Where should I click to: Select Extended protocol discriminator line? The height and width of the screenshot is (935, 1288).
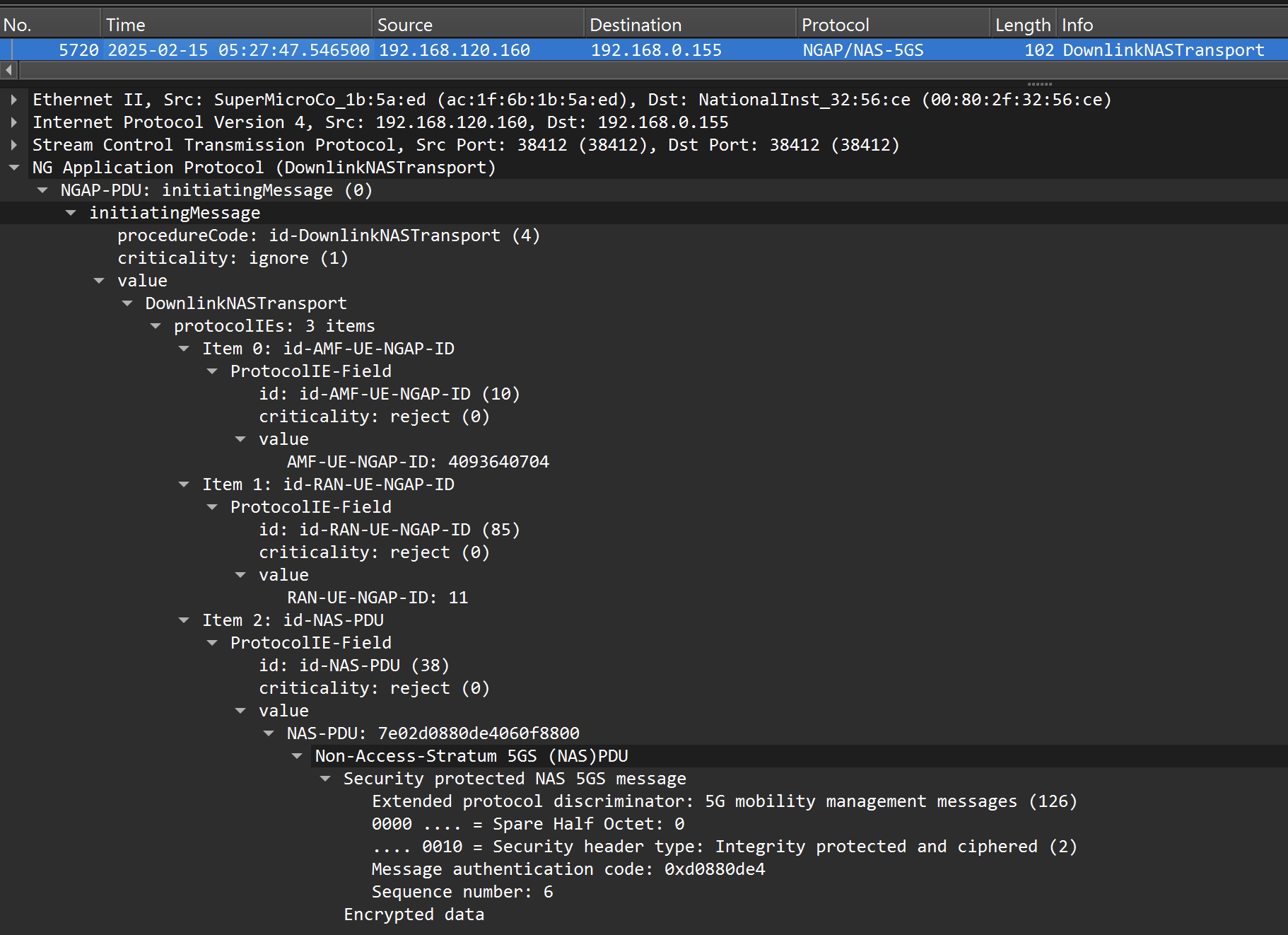click(725, 801)
